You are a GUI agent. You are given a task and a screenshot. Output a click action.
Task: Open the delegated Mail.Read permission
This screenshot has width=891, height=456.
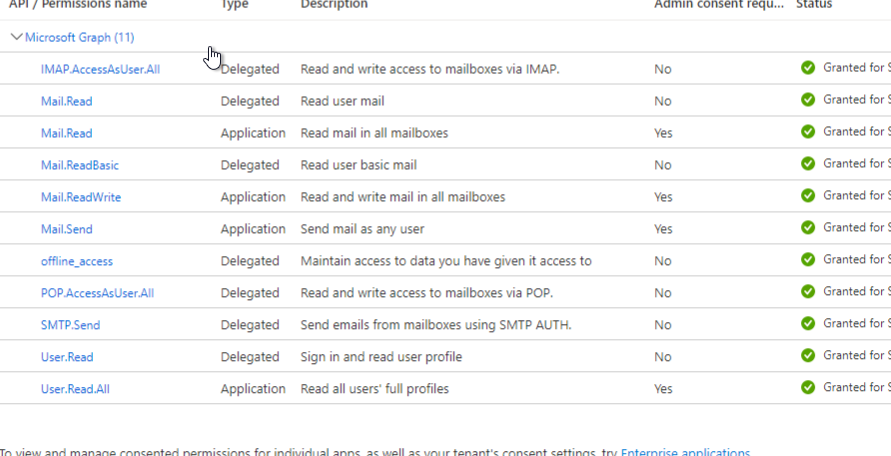click(x=66, y=101)
